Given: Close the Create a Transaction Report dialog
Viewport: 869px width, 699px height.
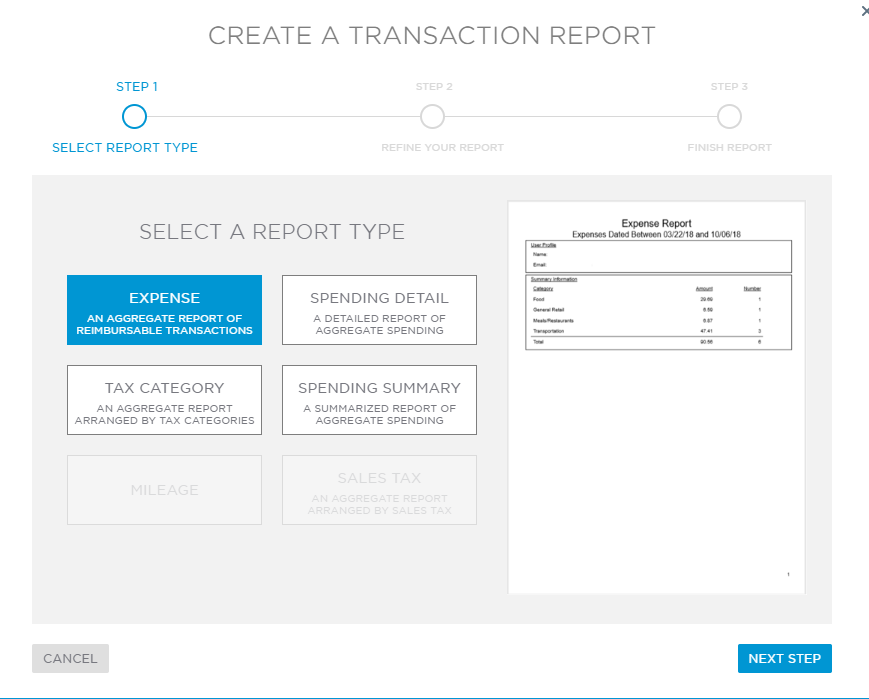Looking at the screenshot, I should tap(864, 10).
